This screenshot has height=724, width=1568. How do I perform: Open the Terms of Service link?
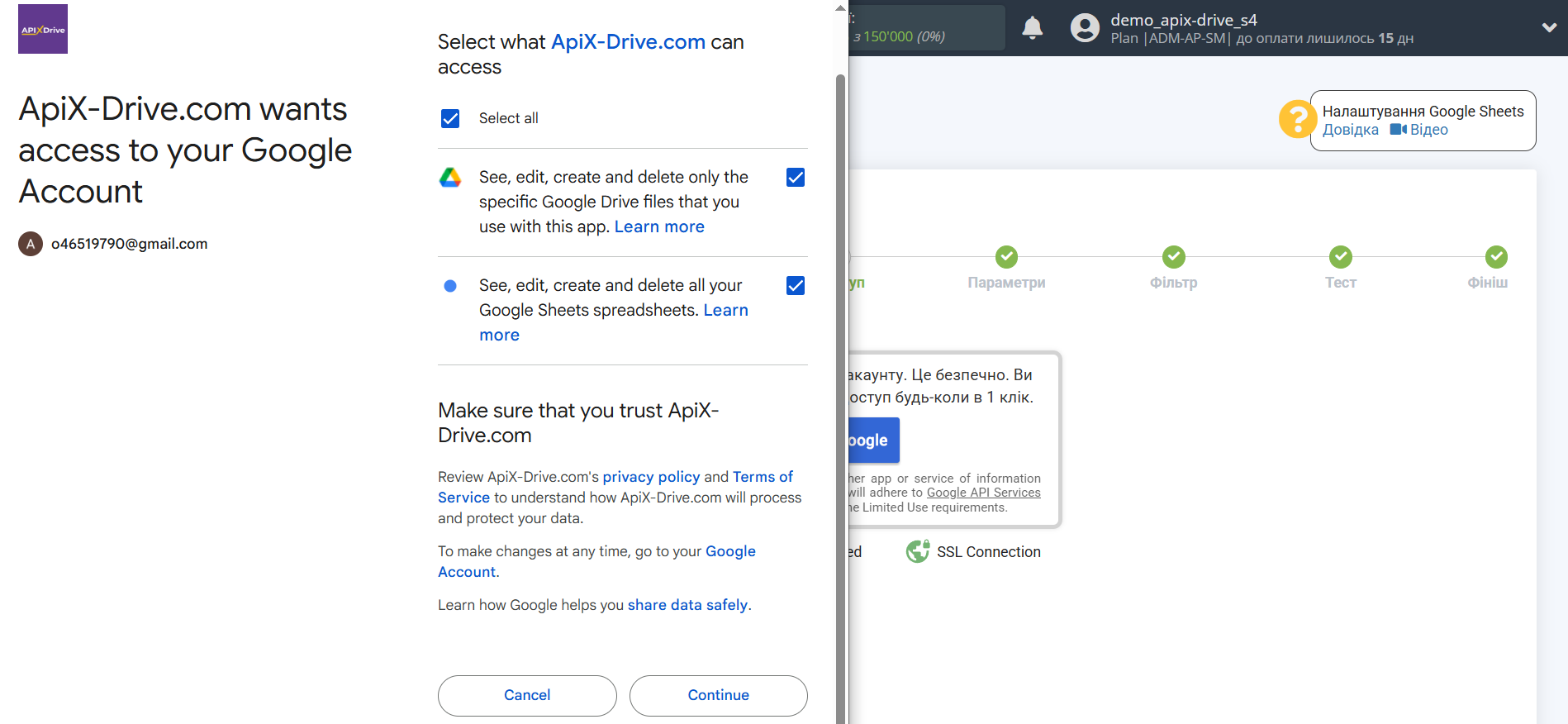763,477
